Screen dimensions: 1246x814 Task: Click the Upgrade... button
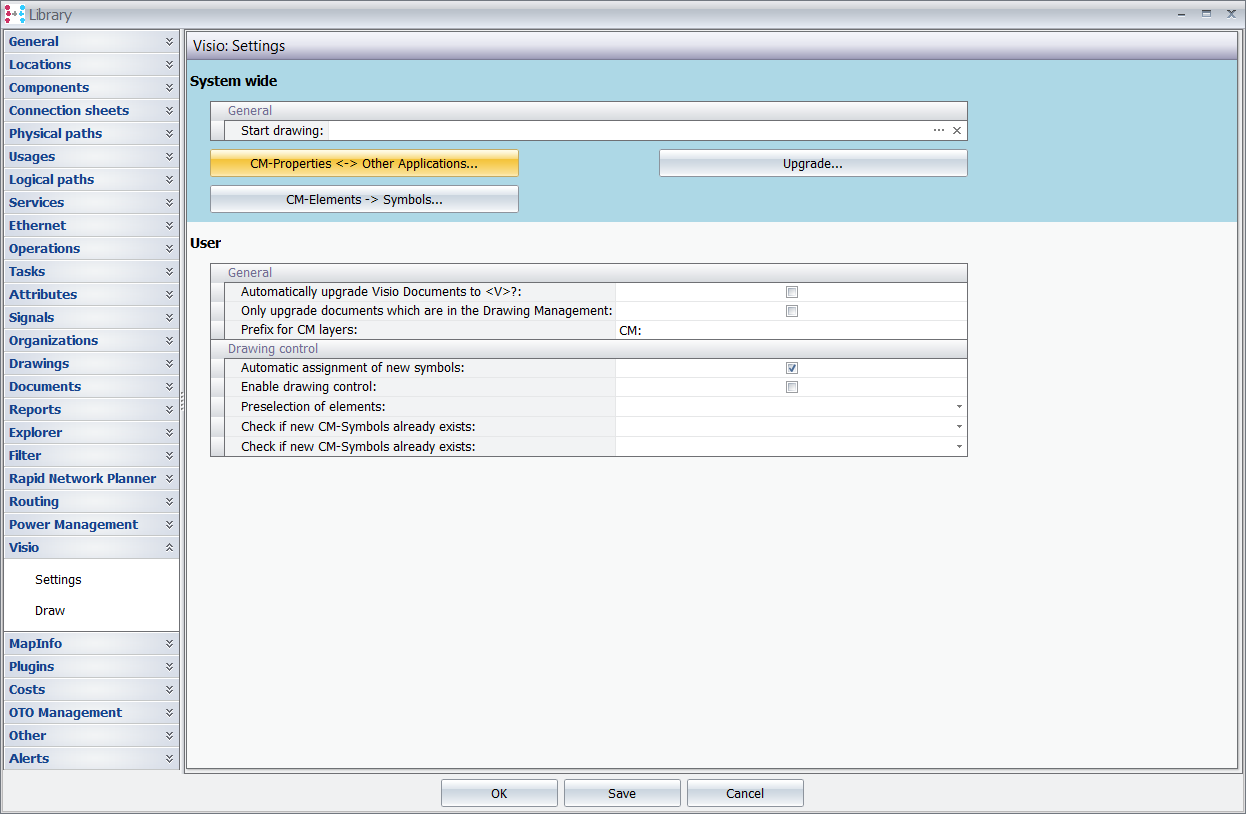[x=813, y=164]
